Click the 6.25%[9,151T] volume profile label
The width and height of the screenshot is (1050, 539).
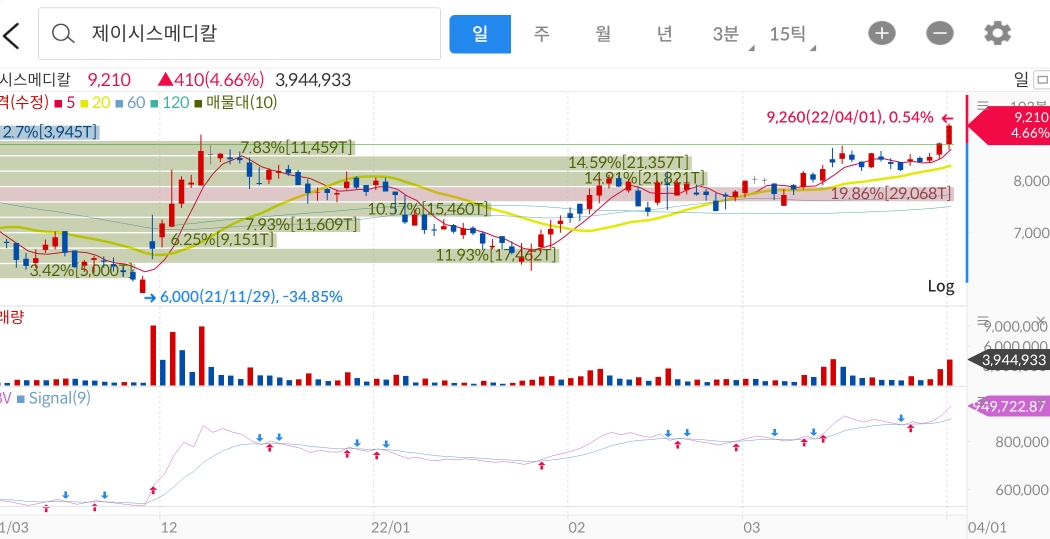(x=222, y=239)
